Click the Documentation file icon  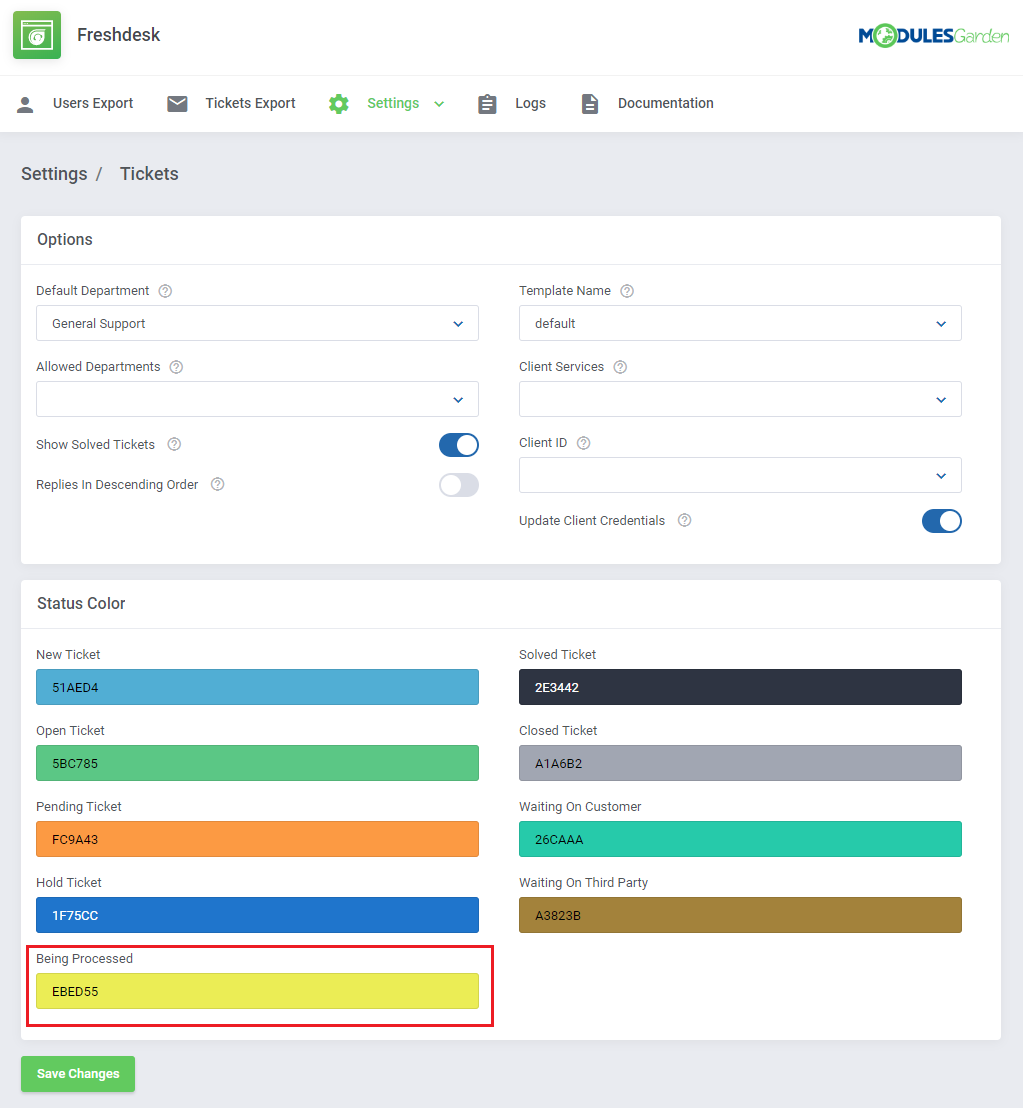coord(590,104)
